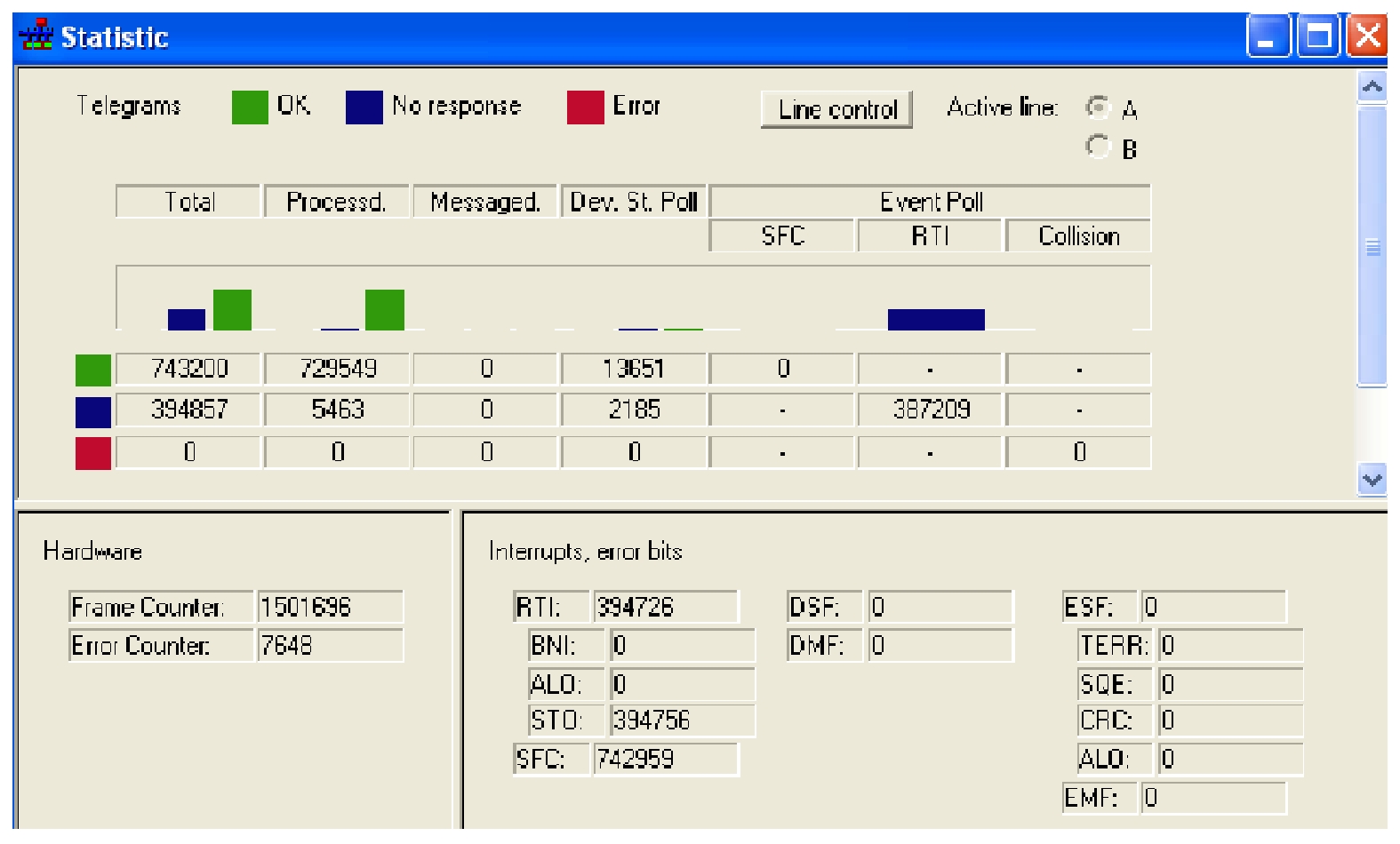Click the green OK legend swatch
The image size is (1400, 844).
(250, 107)
